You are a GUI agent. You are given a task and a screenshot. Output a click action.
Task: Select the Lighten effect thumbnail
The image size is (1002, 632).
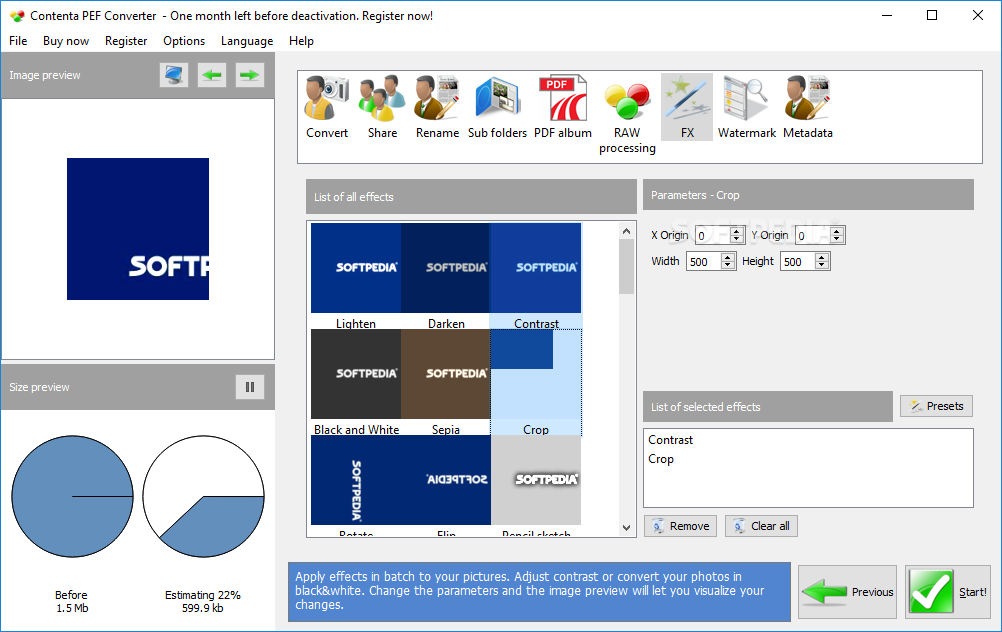click(x=356, y=276)
